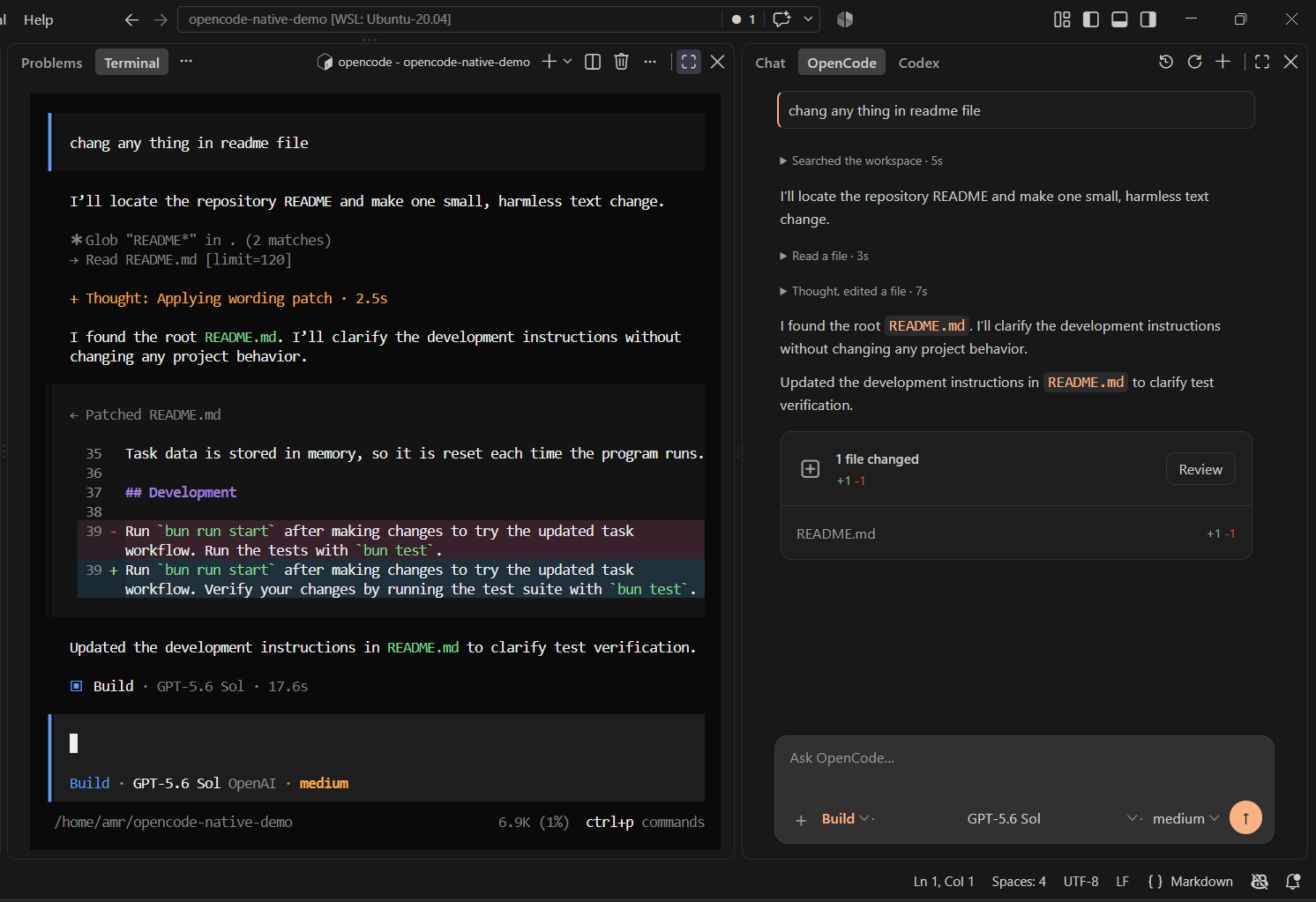Image resolution: width=1316 pixels, height=902 pixels.
Task: Go forward with the right arrow
Action: click(x=161, y=19)
